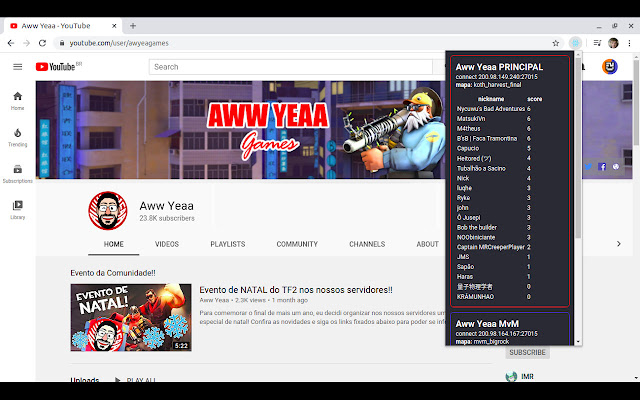Viewport: 640px width, 400px height.
Task: Open Library in YouTube sidebar
Action: point(18,210)
